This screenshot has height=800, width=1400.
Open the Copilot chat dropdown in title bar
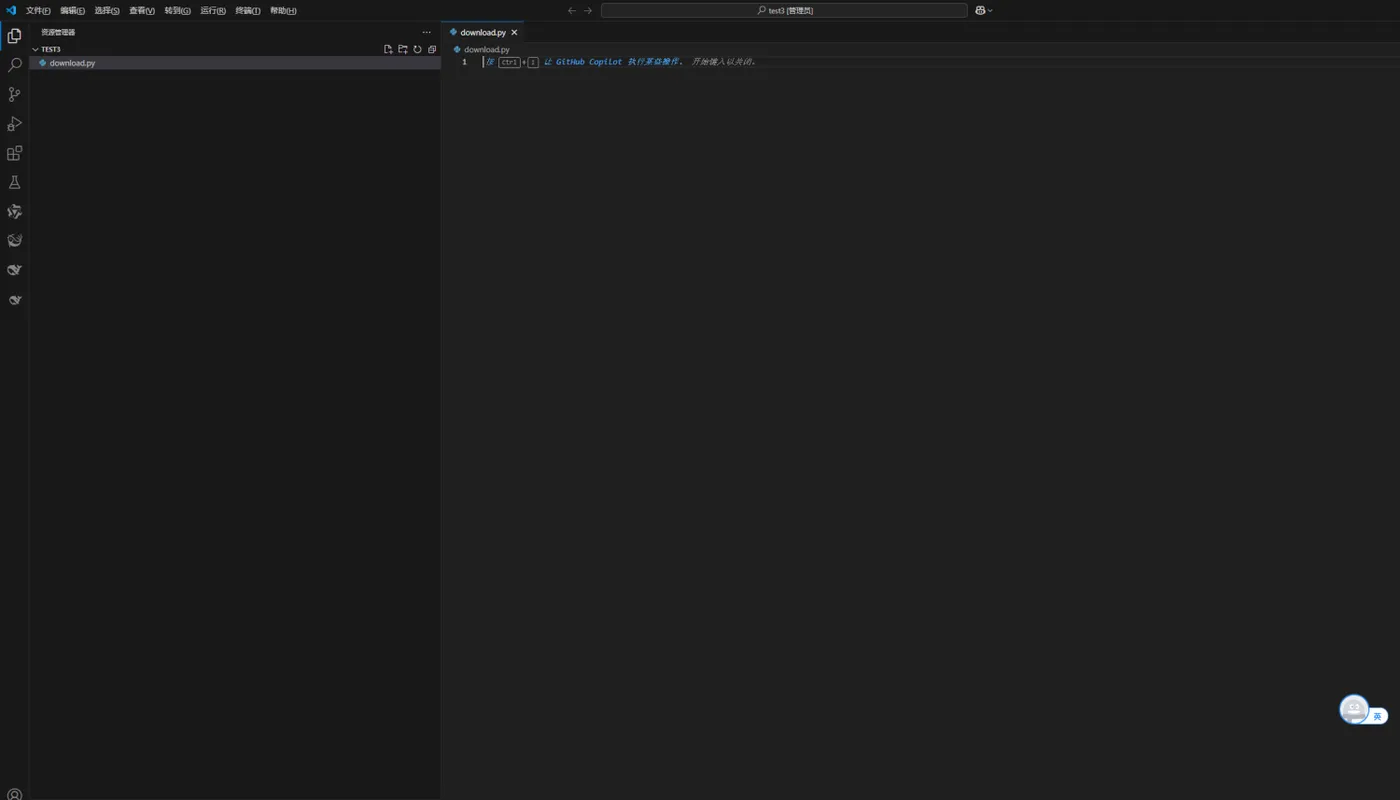pyautogui.click(x=984, y=10)
